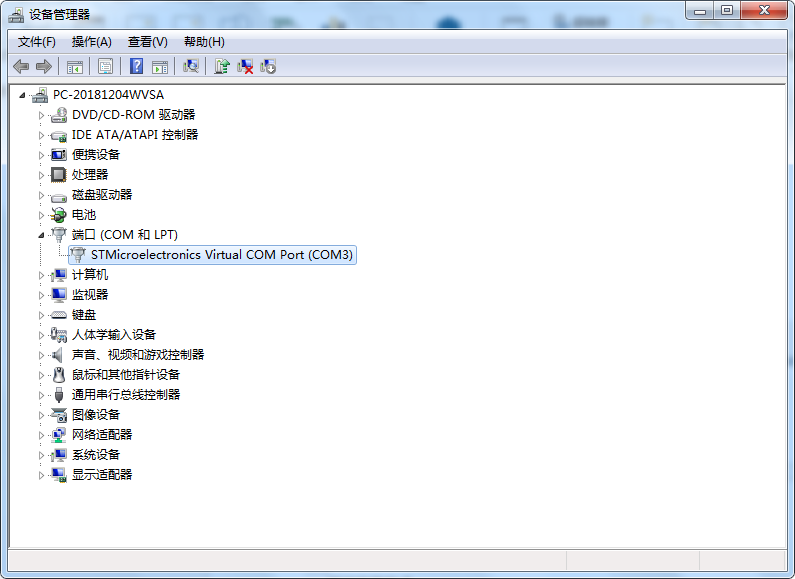795x579 pixels.
Task: Close the 设备管理器 window
Action: pos(764,10)
